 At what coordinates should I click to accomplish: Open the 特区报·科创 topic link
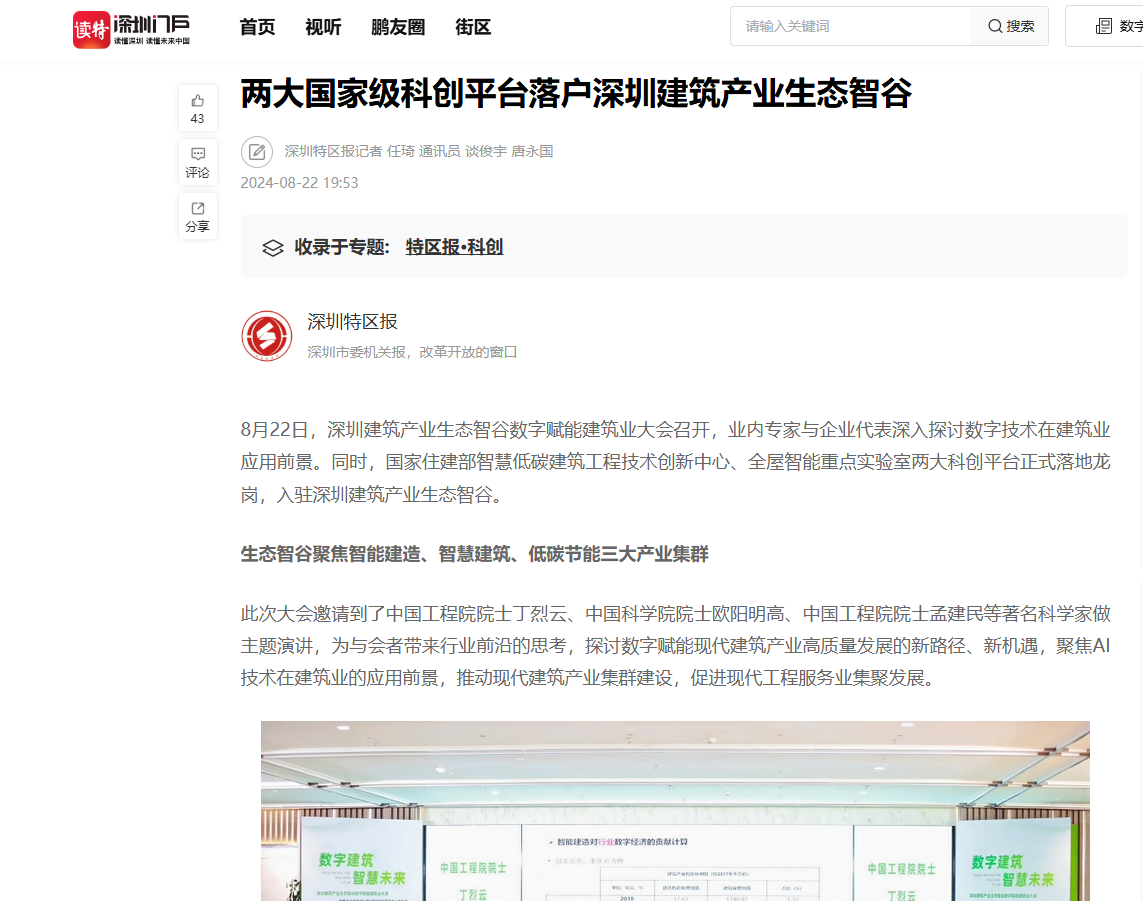tap(453, 246)
